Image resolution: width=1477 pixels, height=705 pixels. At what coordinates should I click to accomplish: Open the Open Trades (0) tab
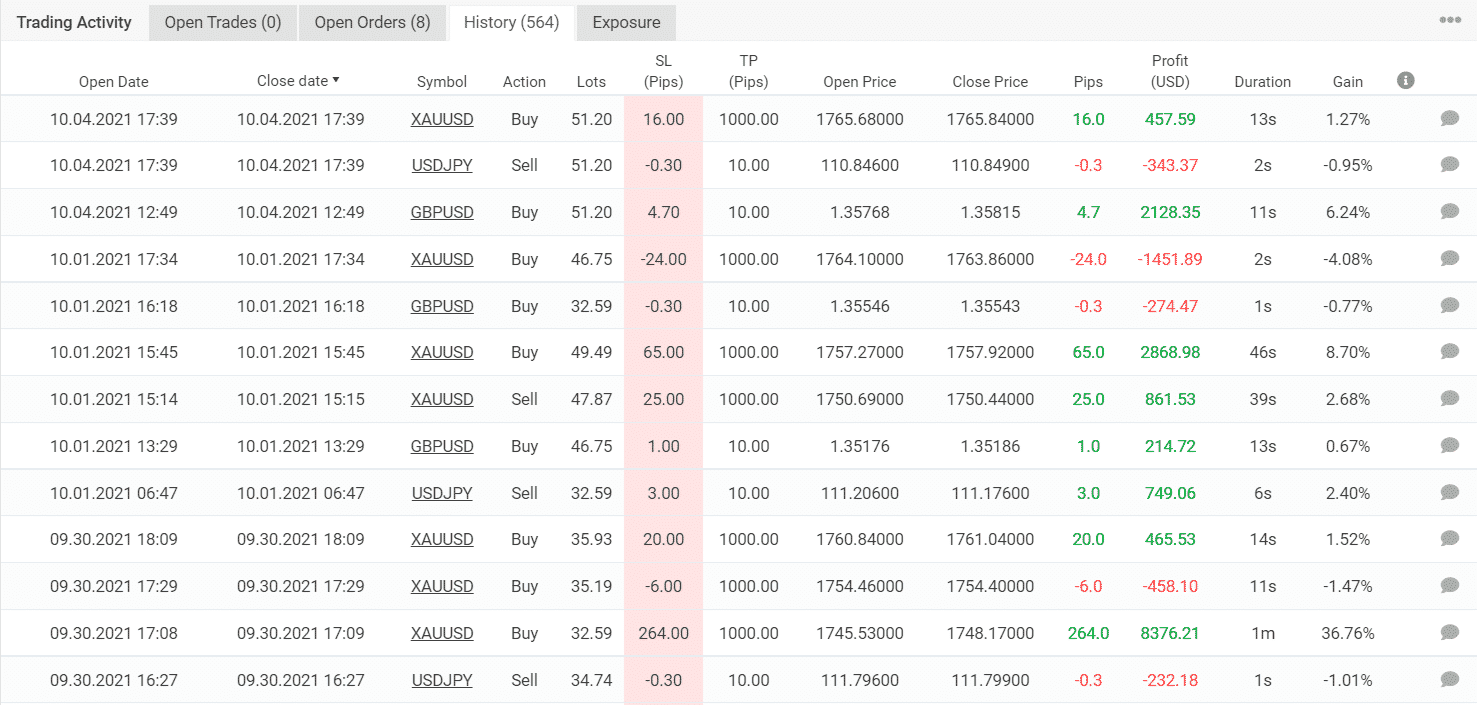[x=223, y=22]
